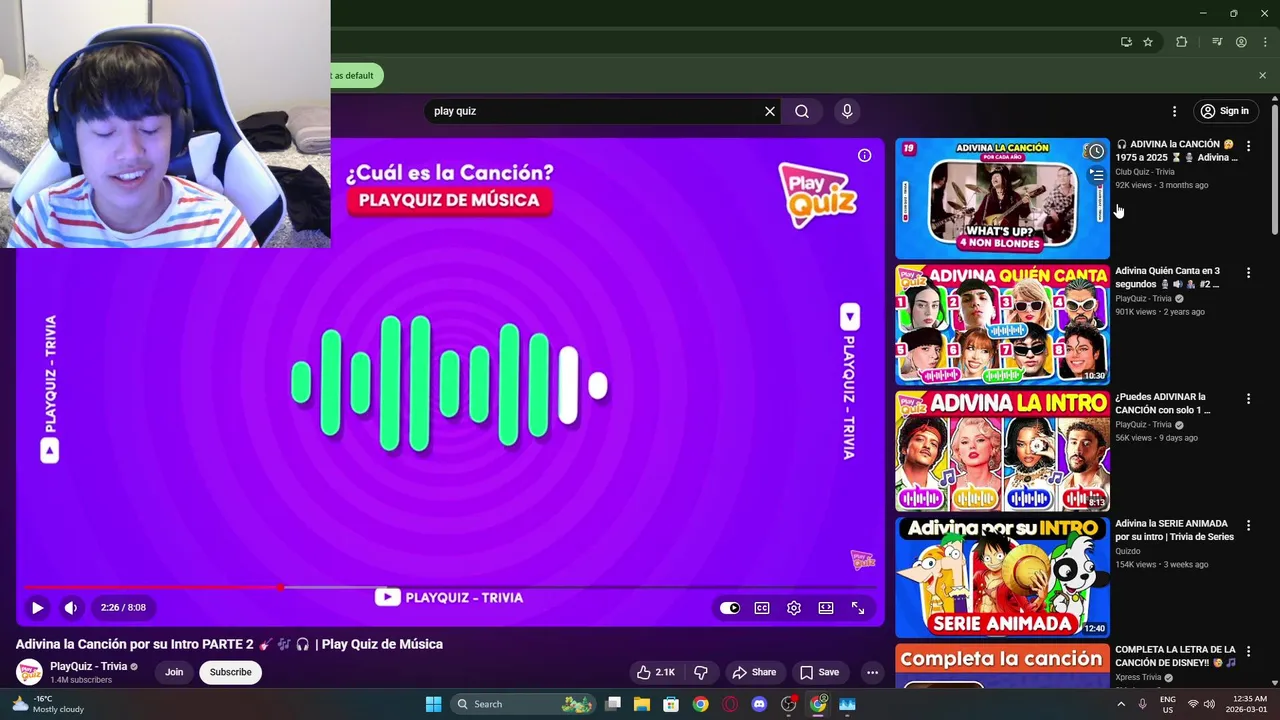1280x720 pixels.
Task: Open 'Adivina la SERIE ANIMADA por su intro' title
Action: pos(1174,530)
